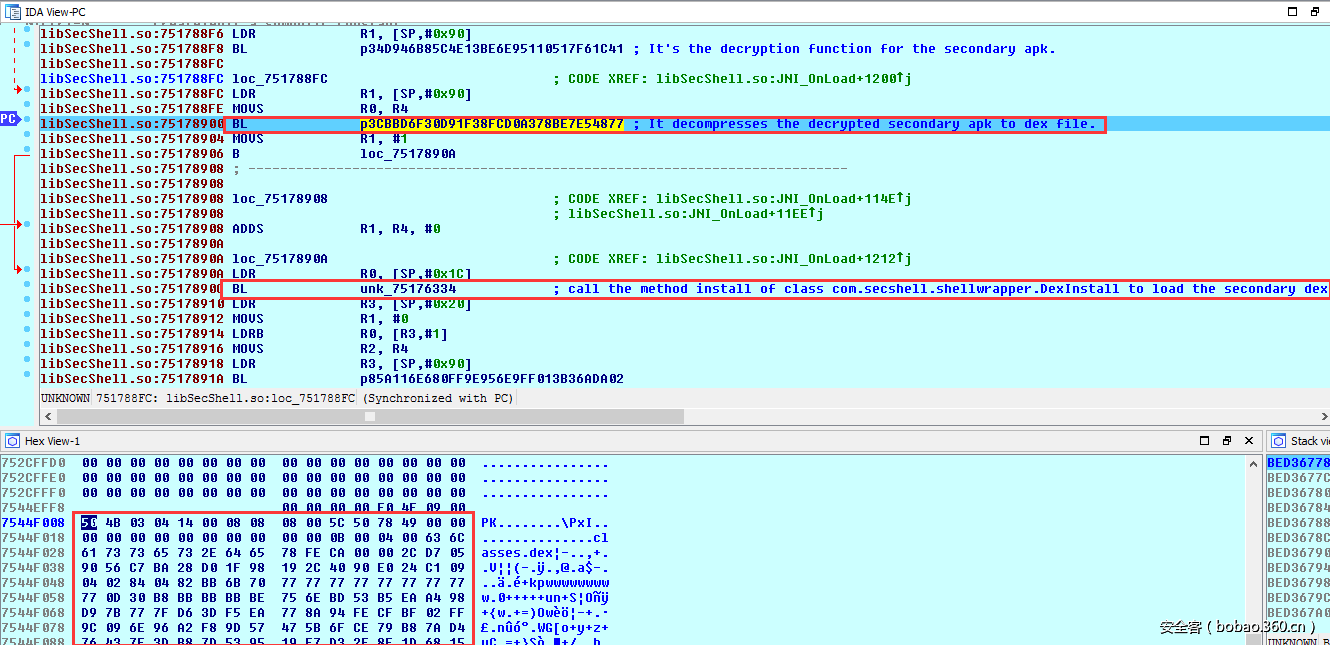Viewport: 1330px width, 645px height.
Task: Click the blue PC arrow marker
Action: 9,119
